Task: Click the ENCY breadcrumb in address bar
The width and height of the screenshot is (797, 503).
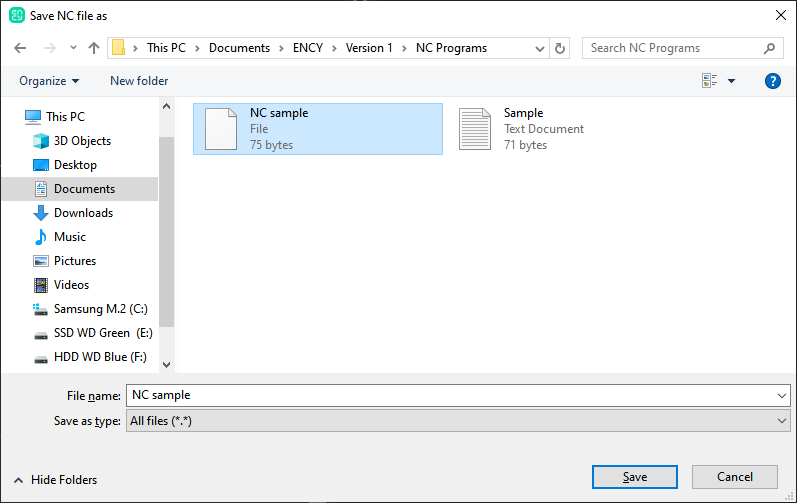Action: tap(307, 48)
